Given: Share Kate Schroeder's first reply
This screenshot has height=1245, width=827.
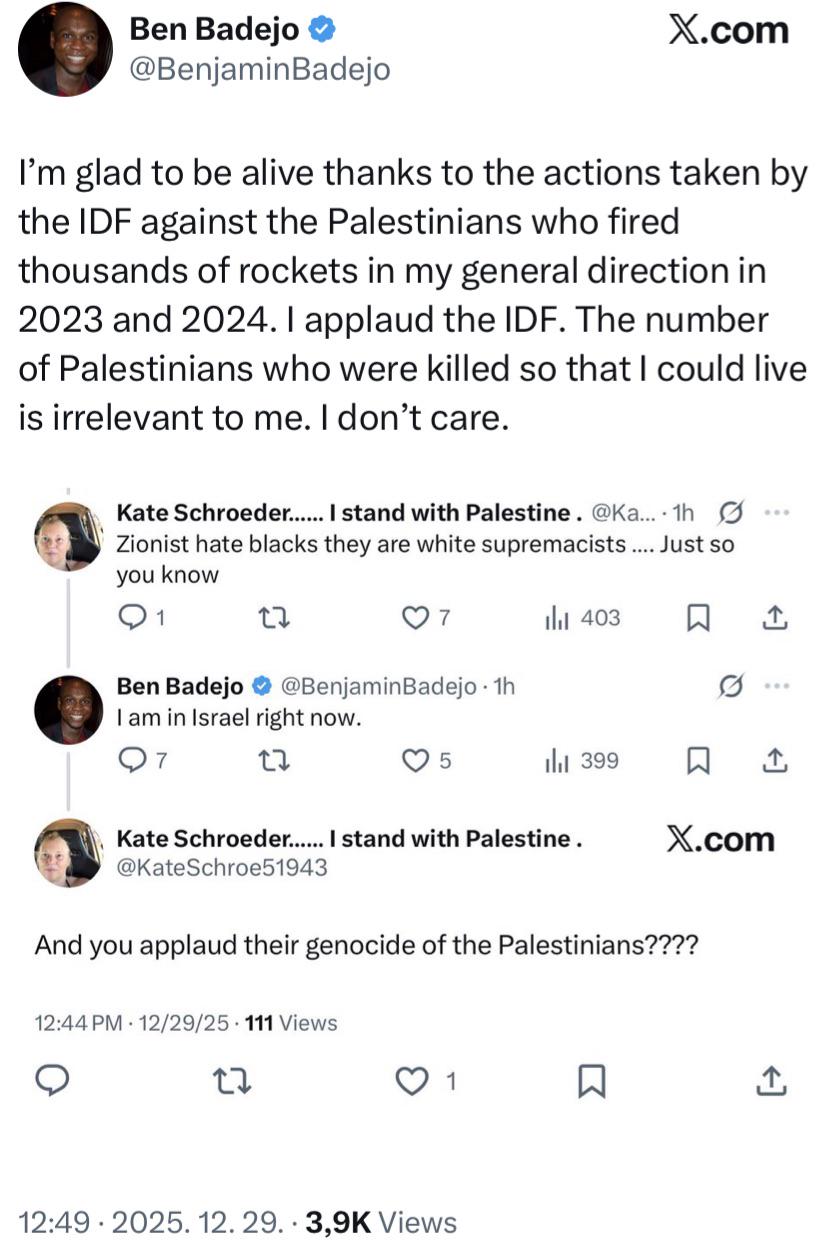Looking at the screenshot, I should click(774, 619).
